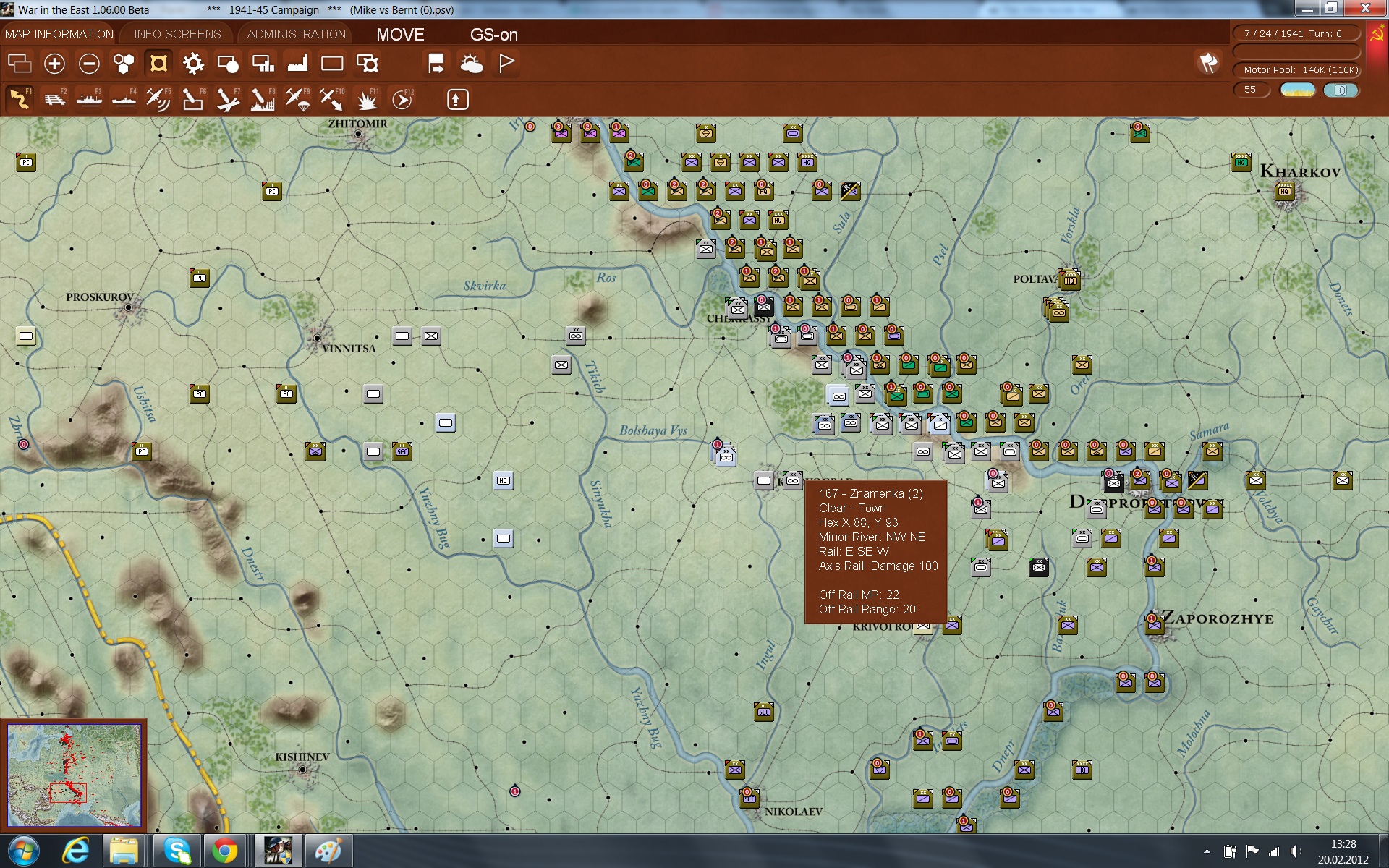Toggle the rectangle-with-gear overlay icon
1389x868 pixels.
click(368, 64)
